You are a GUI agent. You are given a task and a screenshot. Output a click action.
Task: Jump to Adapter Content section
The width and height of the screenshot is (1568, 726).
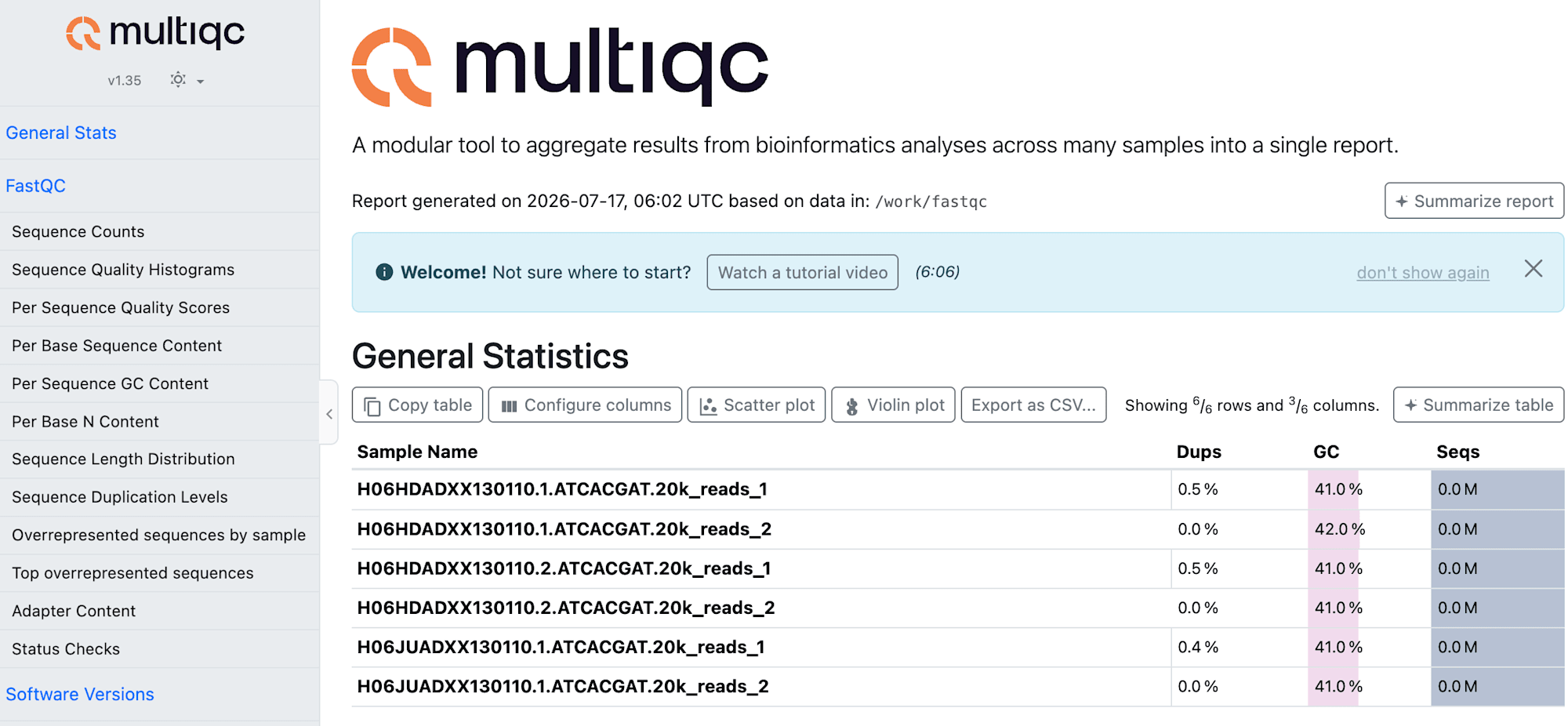(74, 611)
